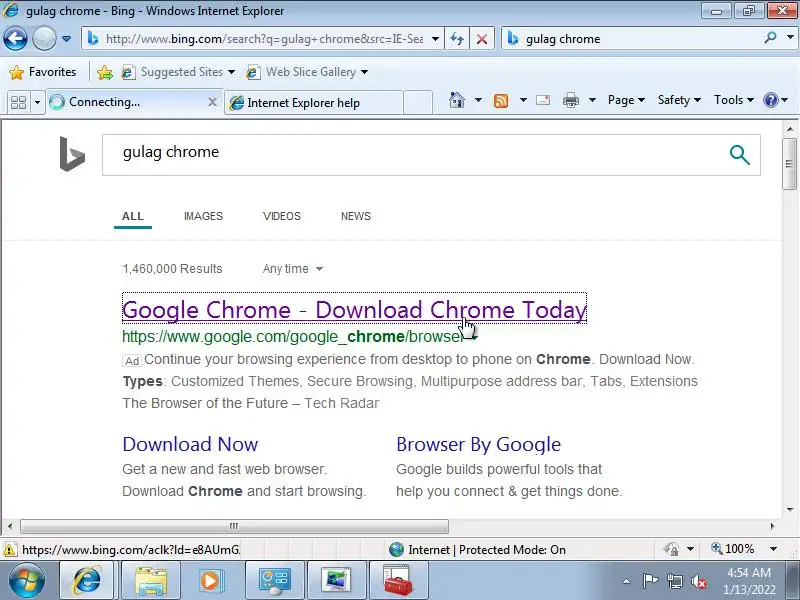
Task: Select the ALL results tab
Action: click(133, 216)
